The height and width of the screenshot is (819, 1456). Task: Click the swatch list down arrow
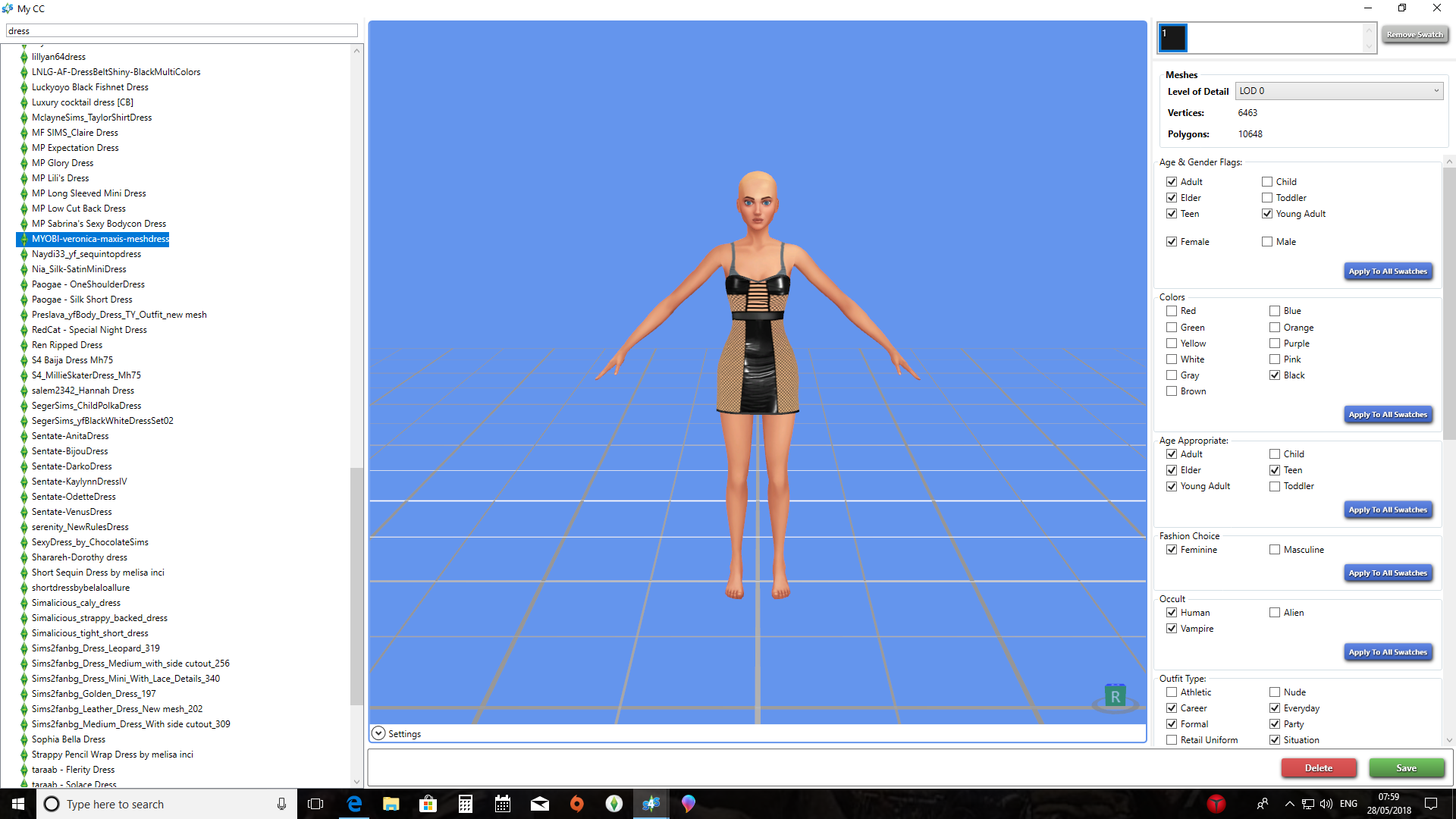[1369, 46]
